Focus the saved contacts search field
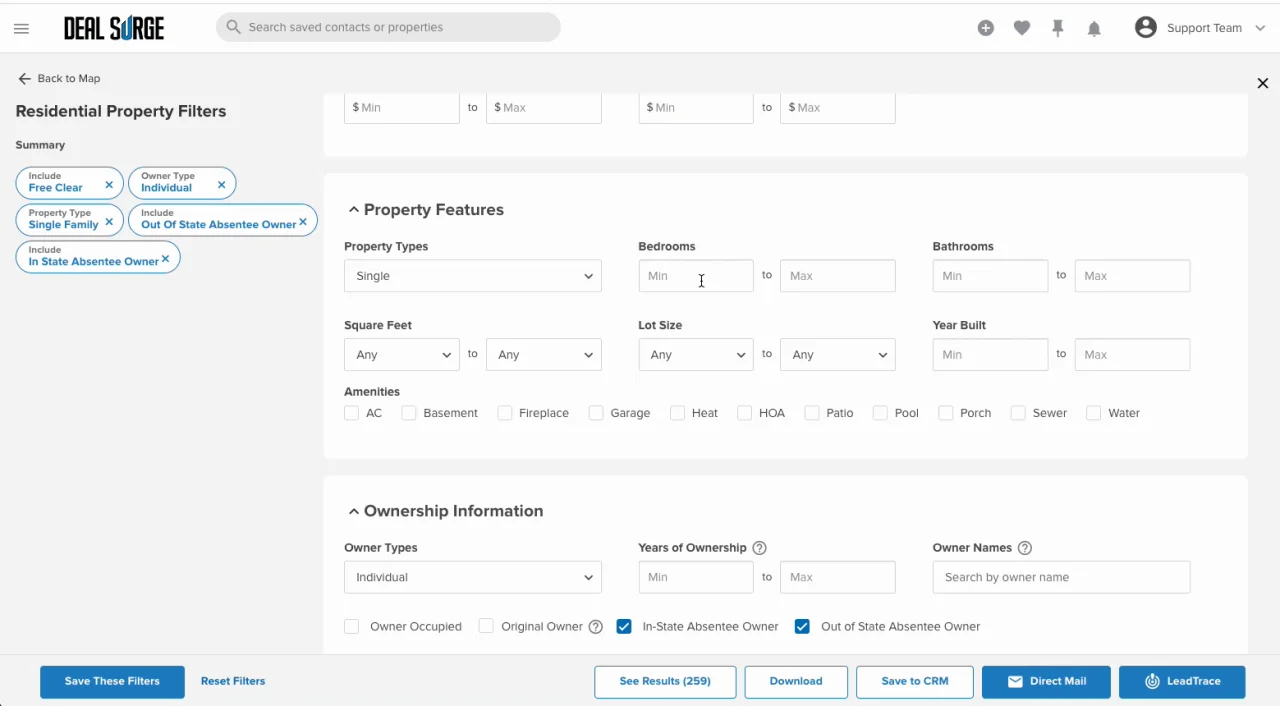Screen dimensions: 1280x706 tap(388, 27)
